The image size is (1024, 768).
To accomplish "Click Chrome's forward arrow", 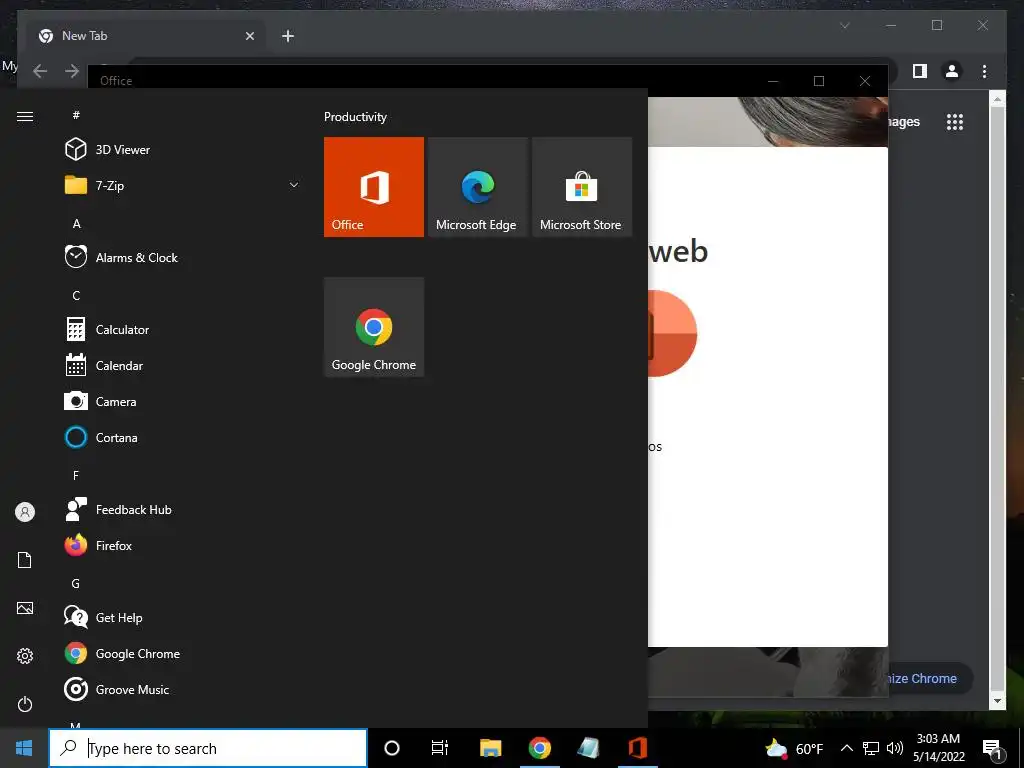I will (72, 71).
